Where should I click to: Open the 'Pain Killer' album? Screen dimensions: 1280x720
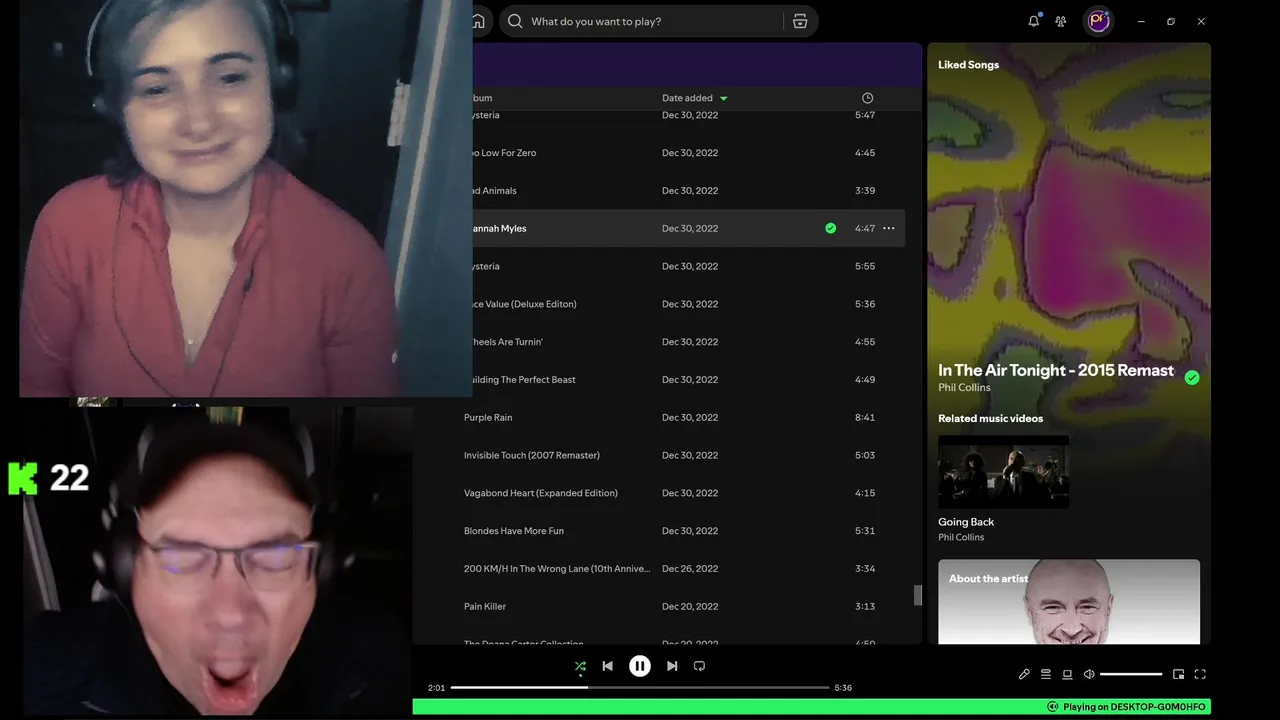tap(485, 606)
